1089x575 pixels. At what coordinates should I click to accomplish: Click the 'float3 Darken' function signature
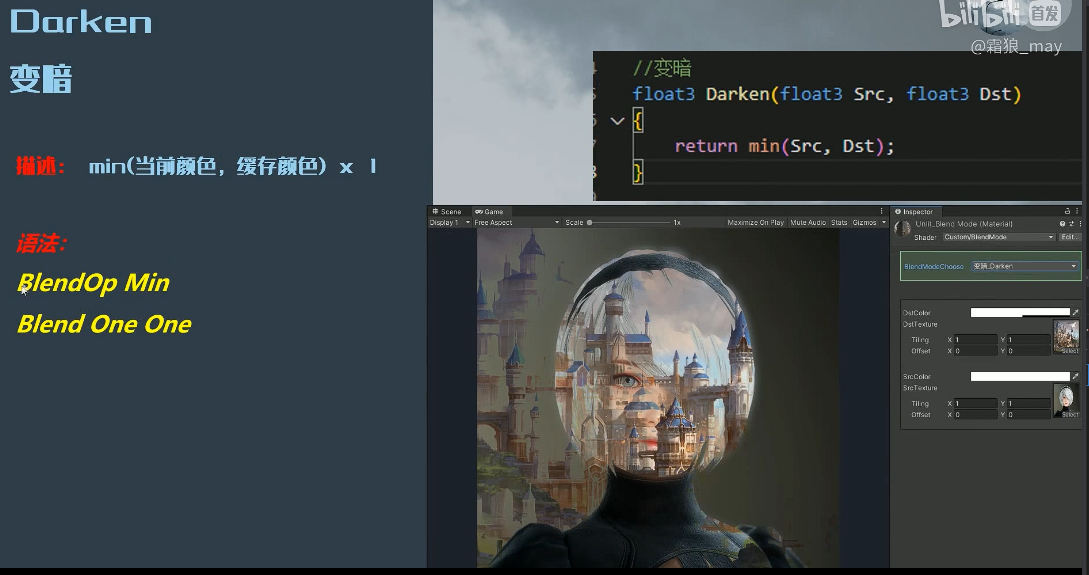826,94
